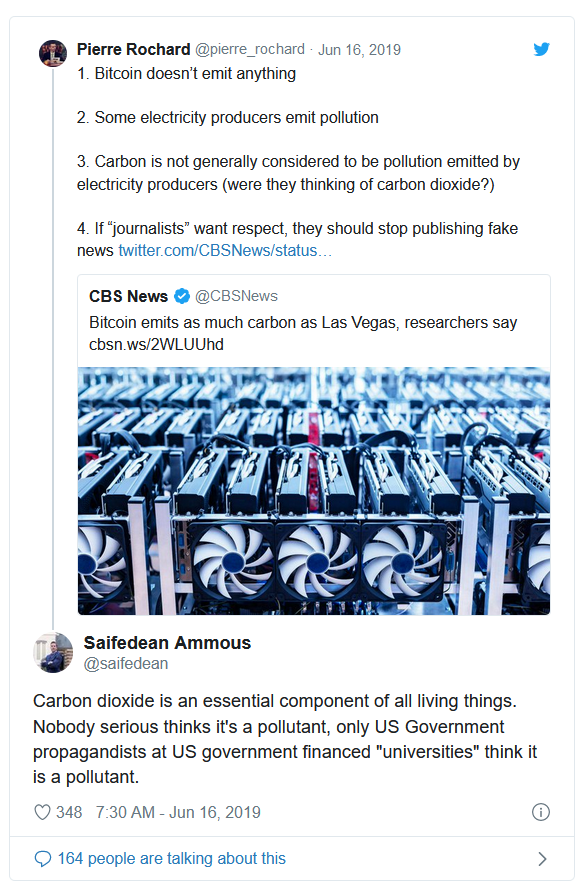The image size is (588, 889).
Task: Click the @pierre_rochard handle
Action: tap(250, 50)
